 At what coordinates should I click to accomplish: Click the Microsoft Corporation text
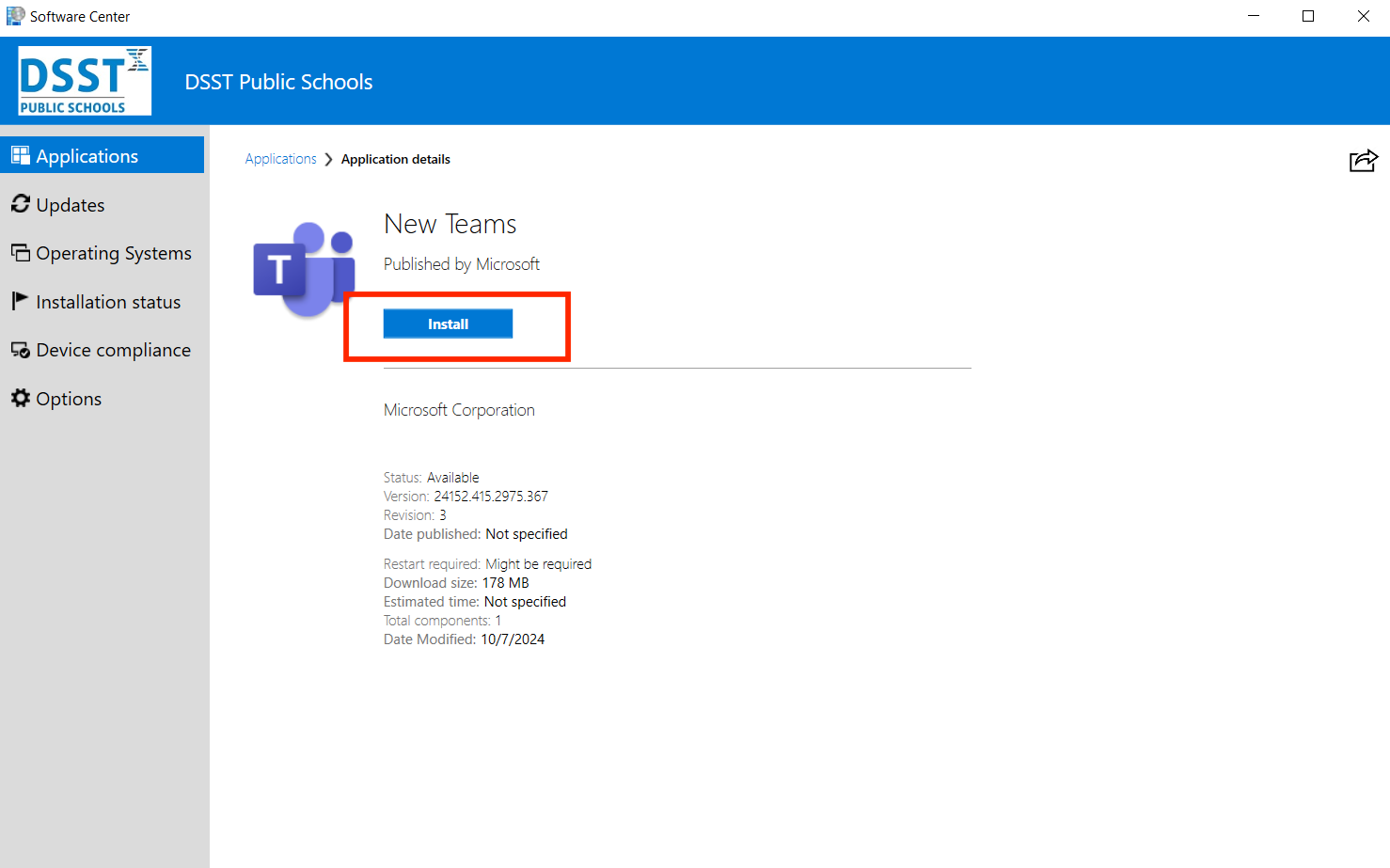pyautogui.click(x=459, y=410)
